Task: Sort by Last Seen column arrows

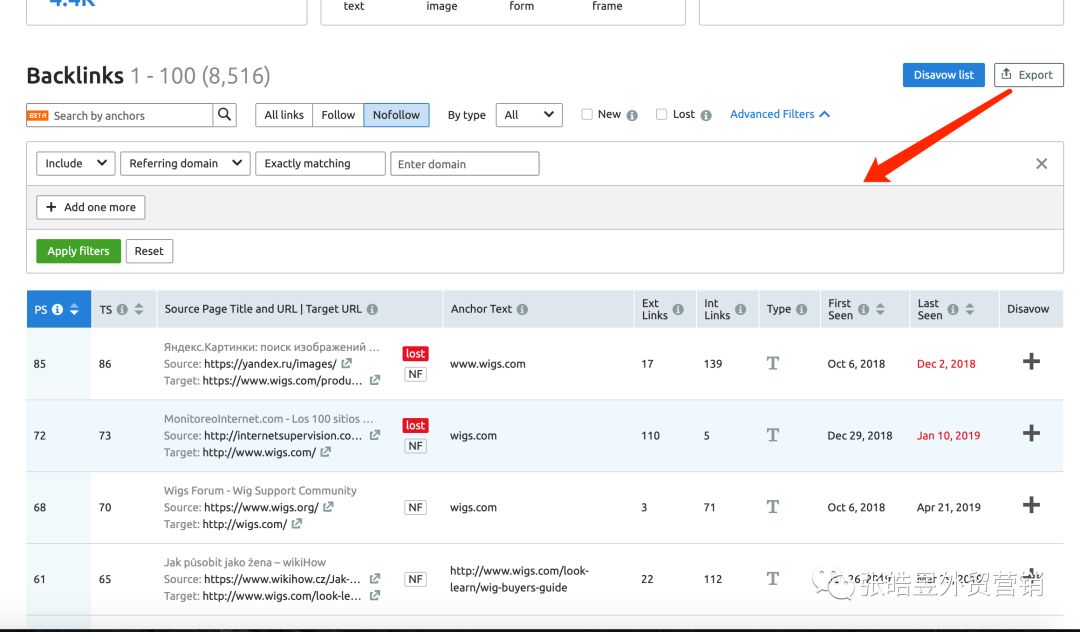Action: 969,310
